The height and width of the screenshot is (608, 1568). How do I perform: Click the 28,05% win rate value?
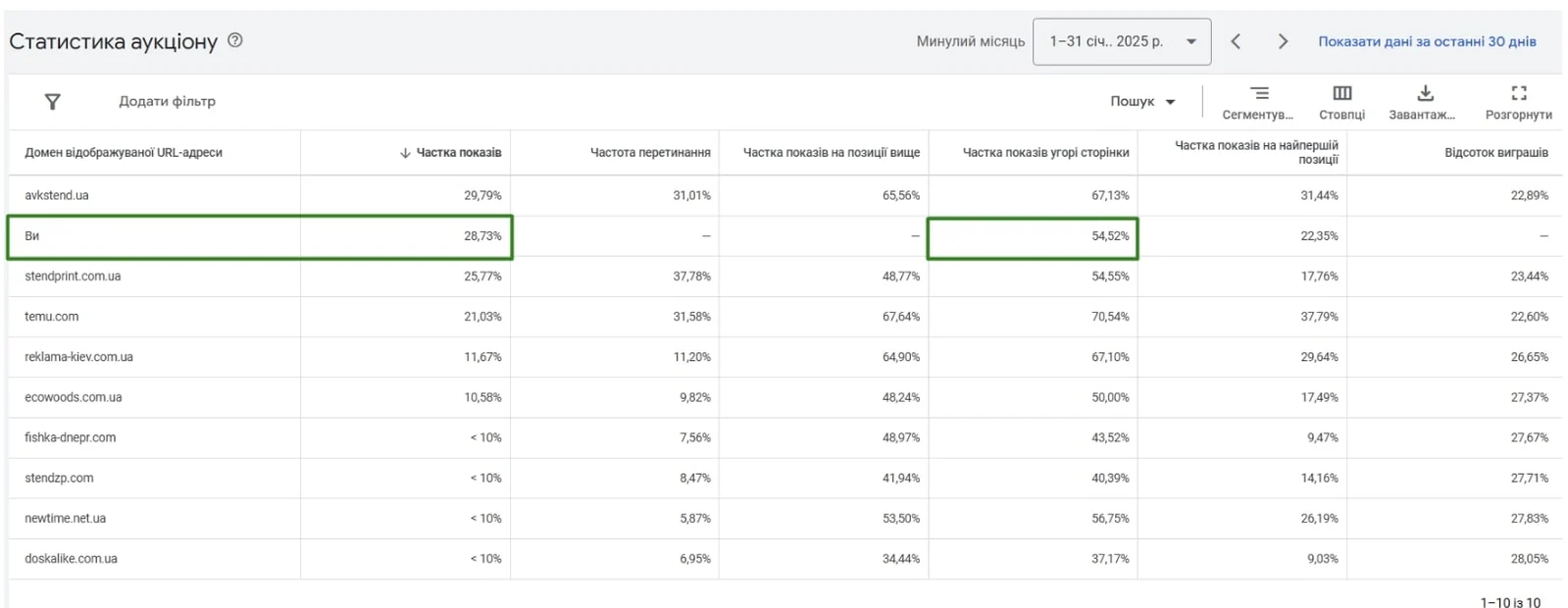coord(1530,558)
